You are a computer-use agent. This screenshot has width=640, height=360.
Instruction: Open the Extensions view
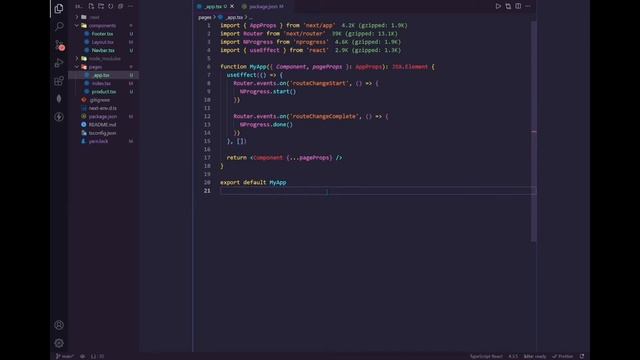coord(59,81)
